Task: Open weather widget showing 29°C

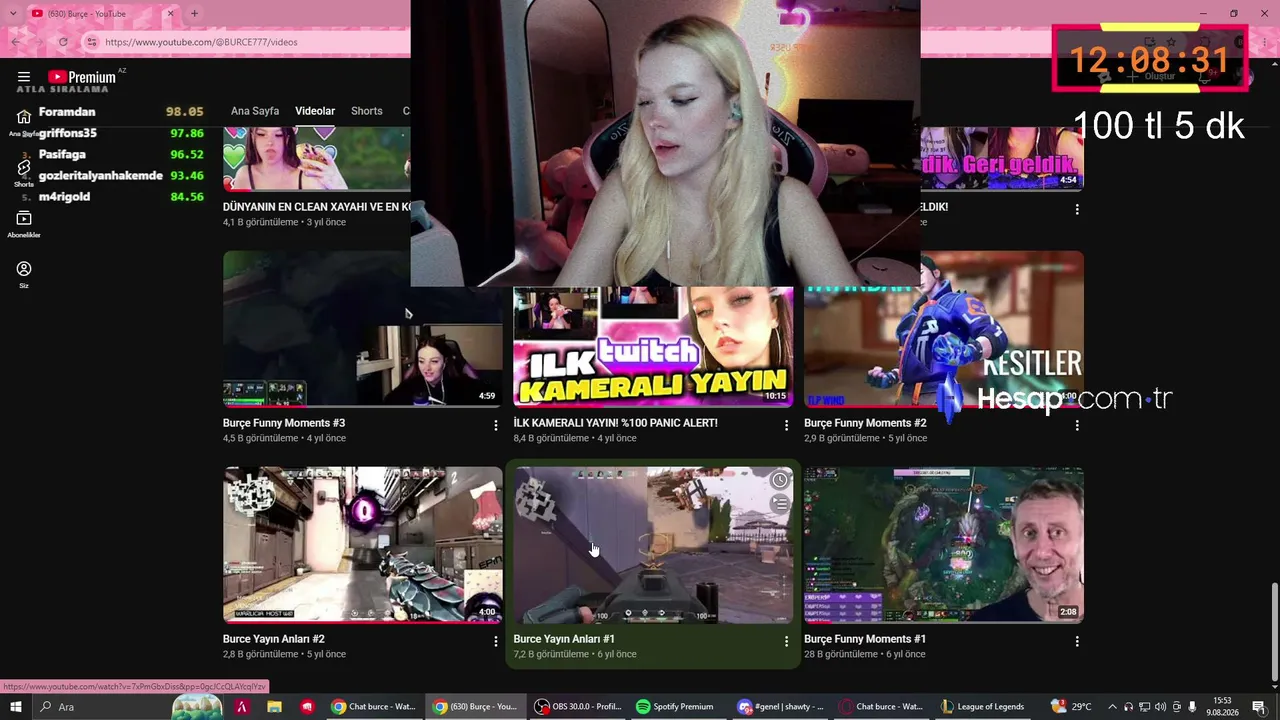Action: [1071, 707]
